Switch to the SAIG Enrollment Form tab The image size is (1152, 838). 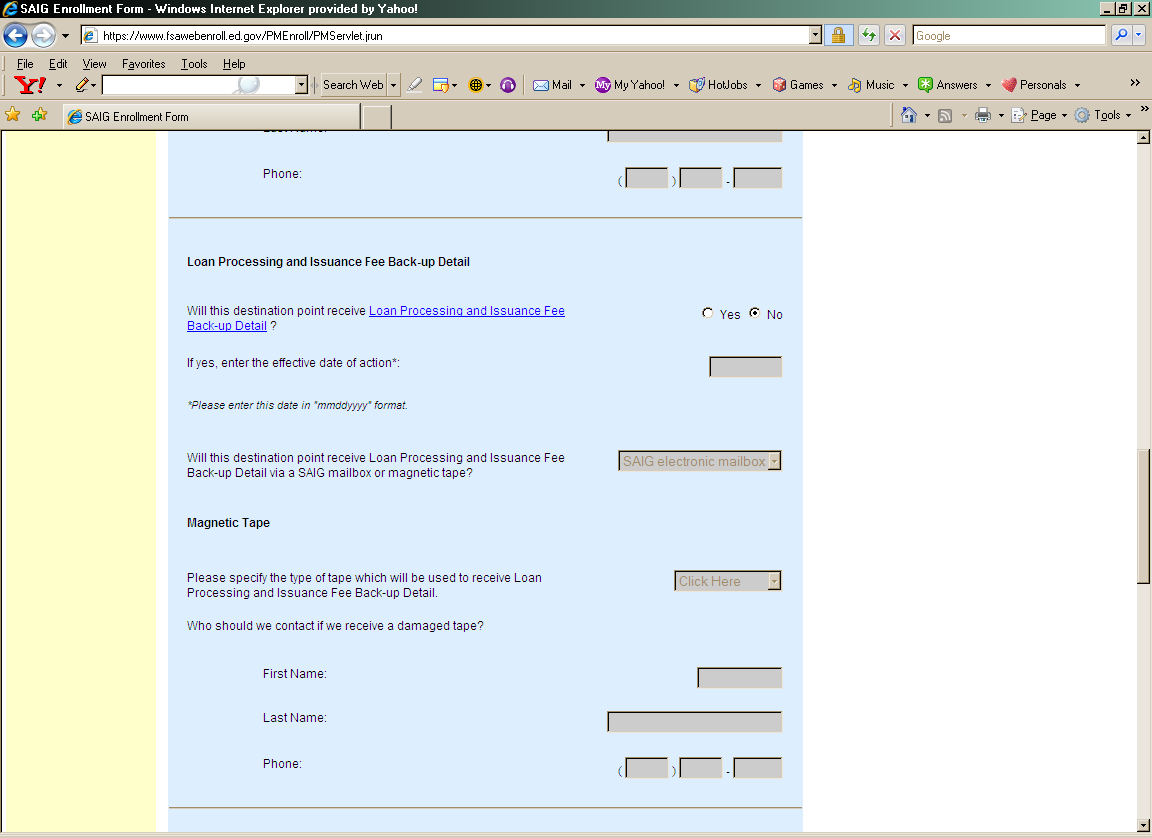(x=210, y=117)
